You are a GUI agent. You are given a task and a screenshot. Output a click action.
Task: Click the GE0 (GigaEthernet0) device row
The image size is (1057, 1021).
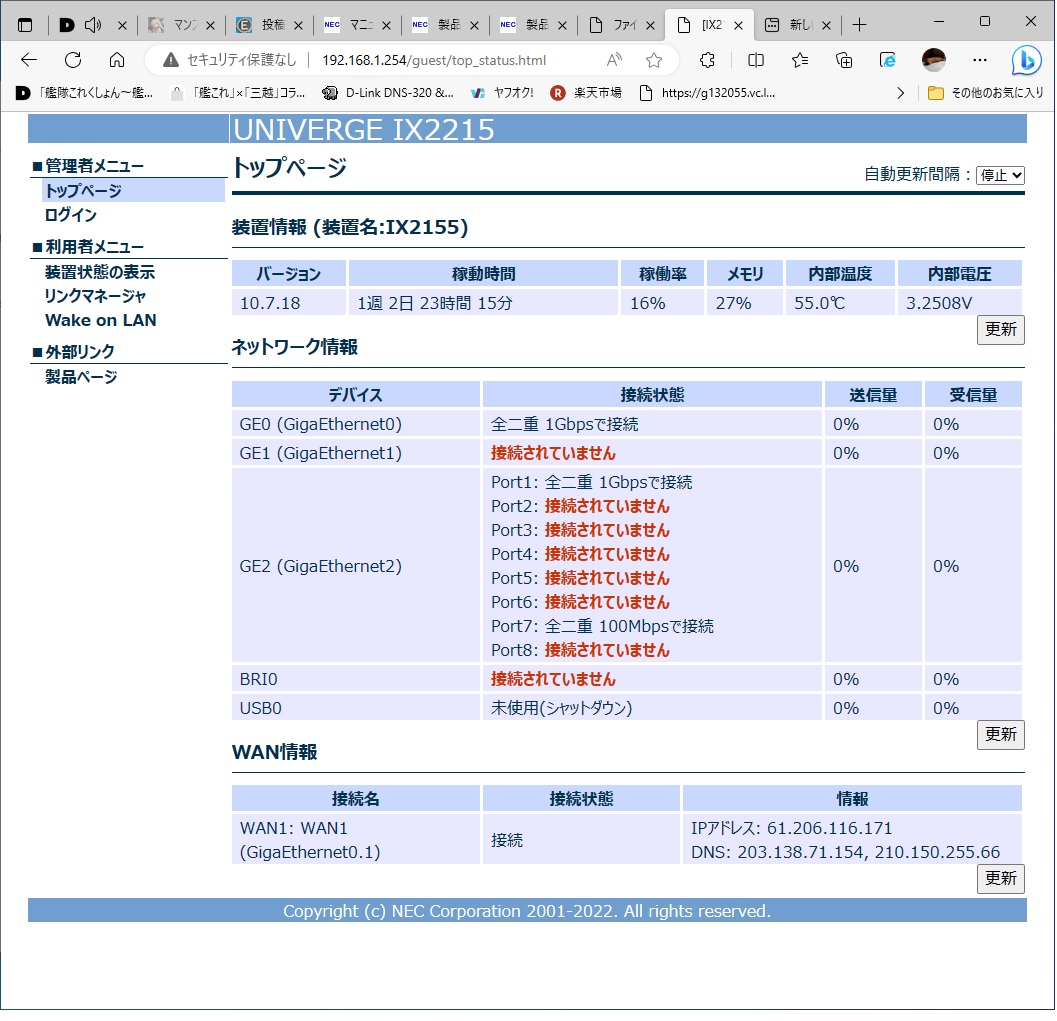click(x=626, y=424)
